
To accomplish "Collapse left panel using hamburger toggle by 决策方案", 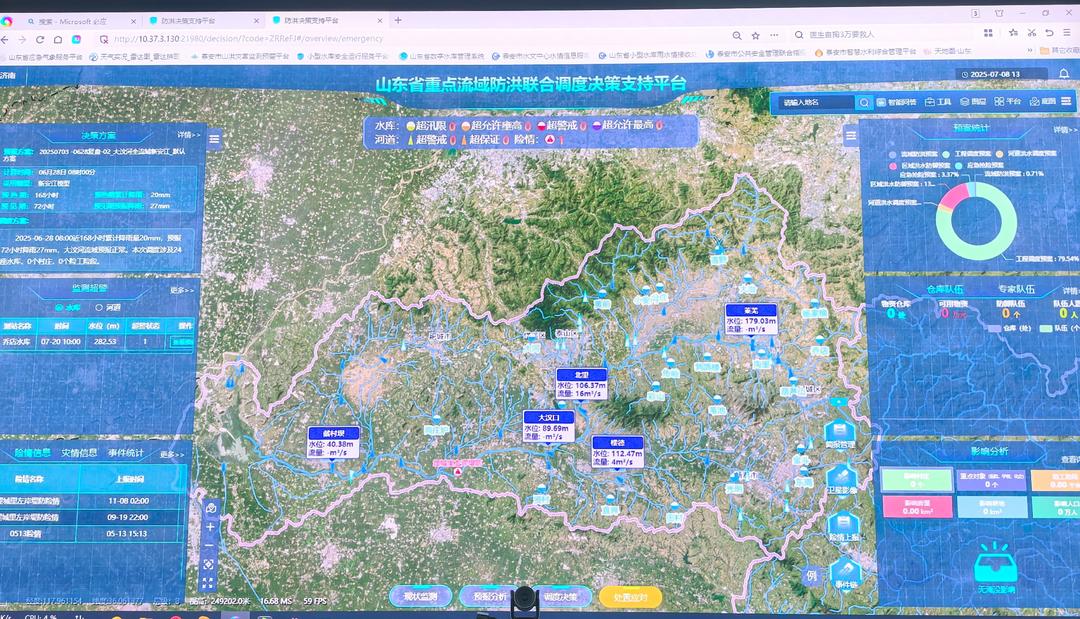I will pyautogui.click(x=214, y=139).
